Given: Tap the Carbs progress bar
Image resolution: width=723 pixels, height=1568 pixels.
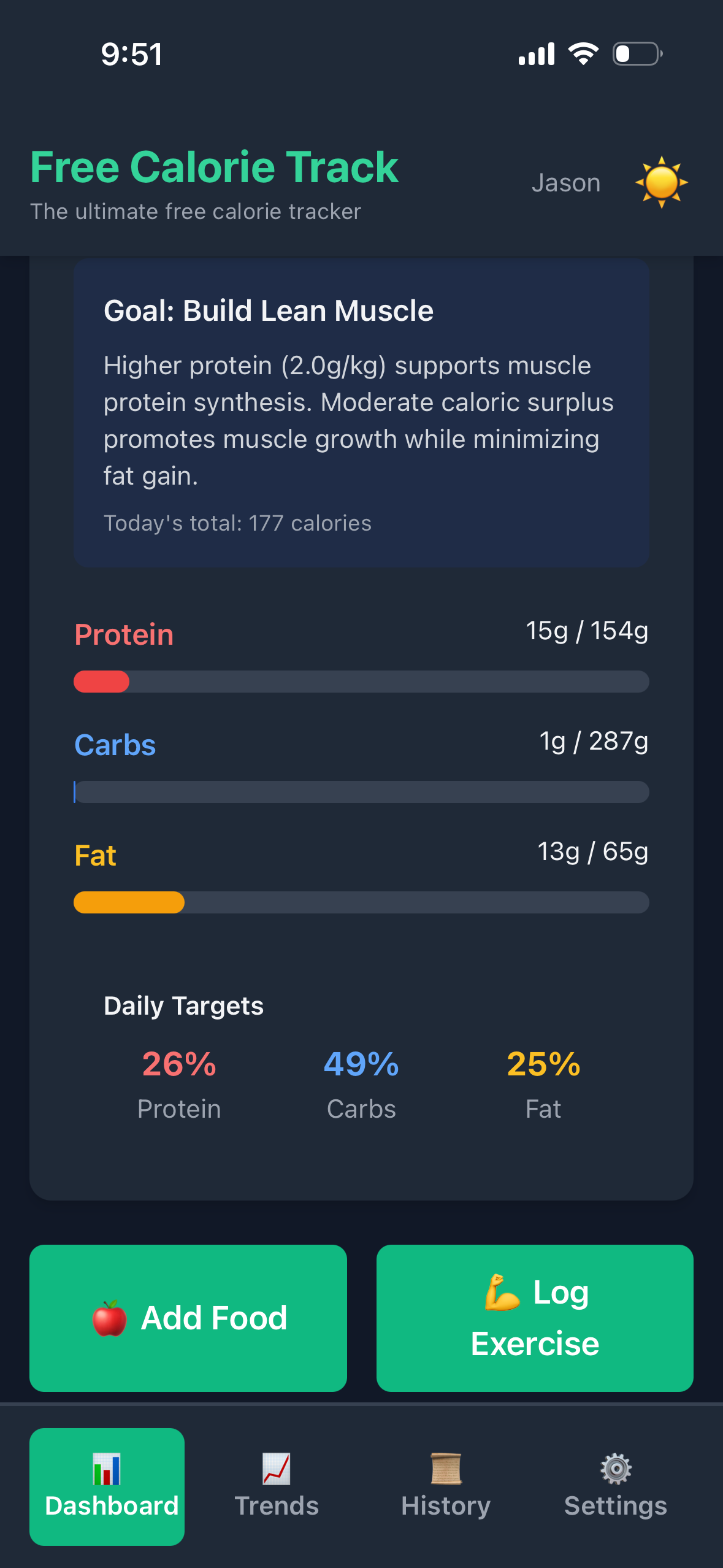Looking at the screenshot, I should (x=361, y=792).
